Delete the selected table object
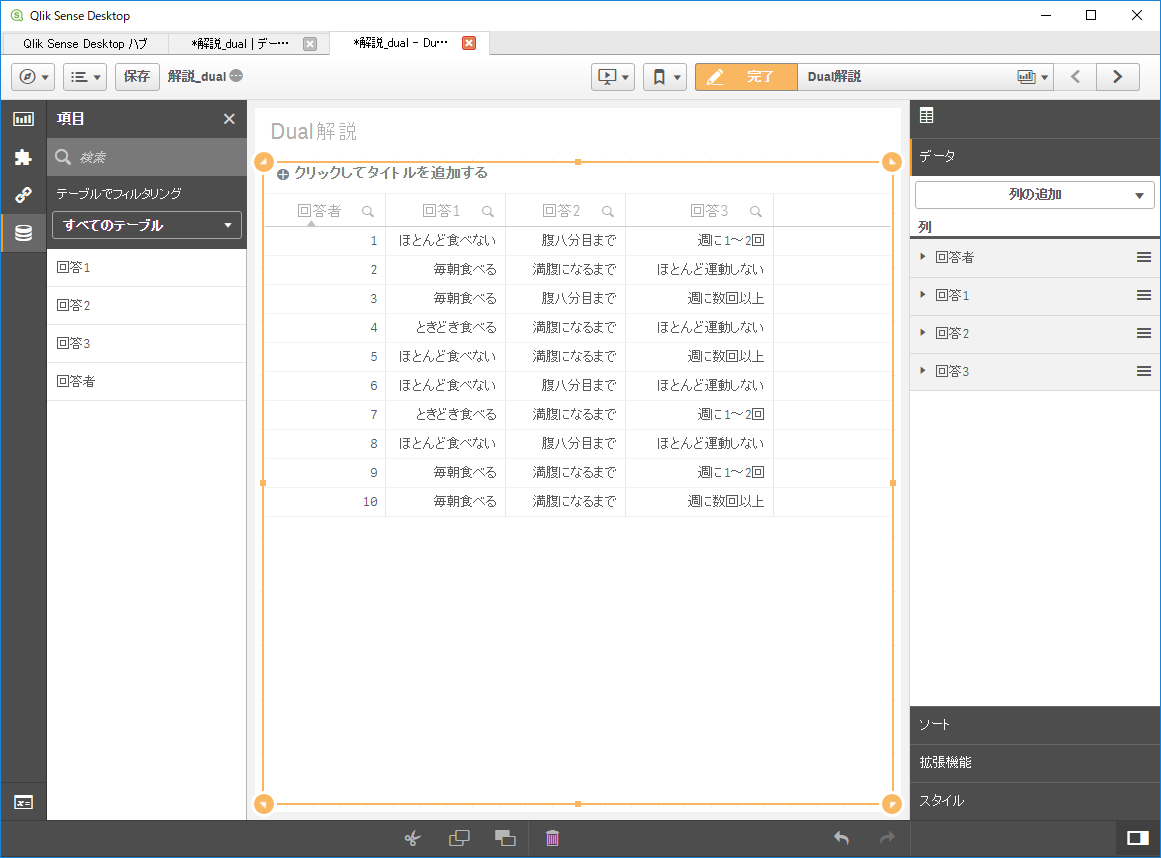The height and width of the screenshot is (858, 1161). [552, 838]
